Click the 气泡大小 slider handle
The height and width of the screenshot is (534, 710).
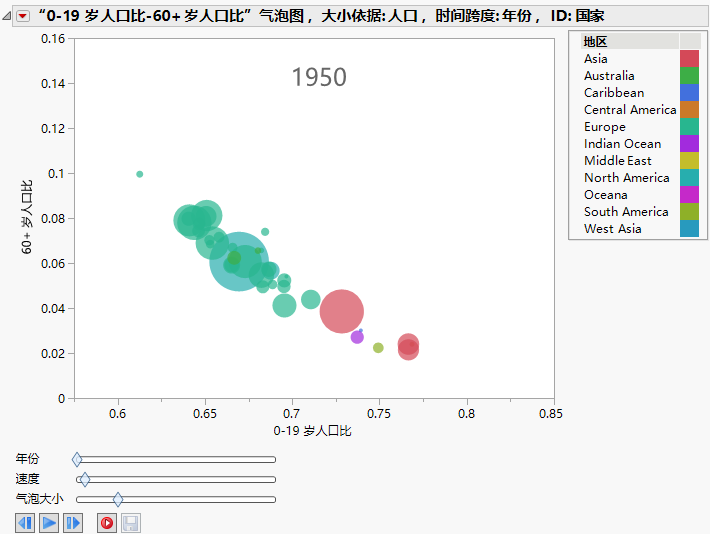point(118,499)
